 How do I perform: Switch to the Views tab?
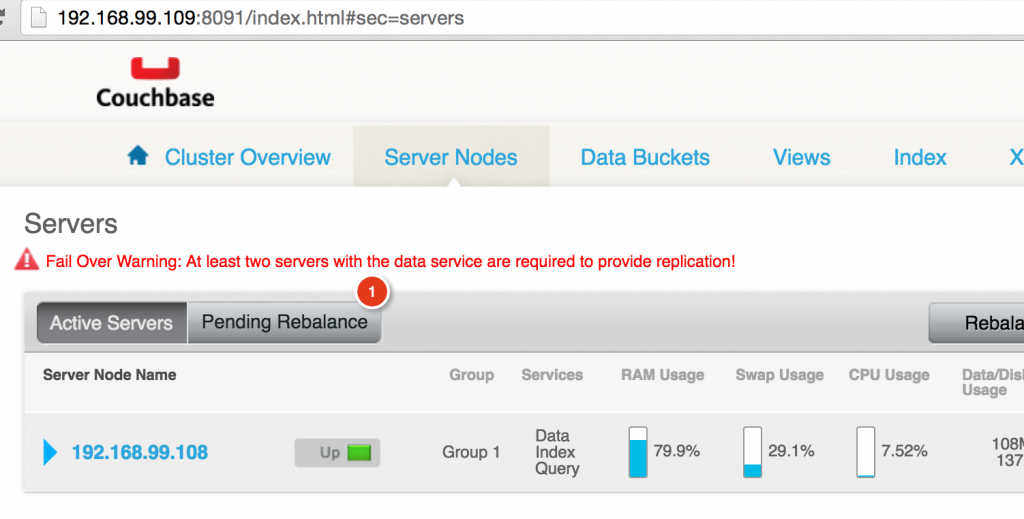click(801, 157)
